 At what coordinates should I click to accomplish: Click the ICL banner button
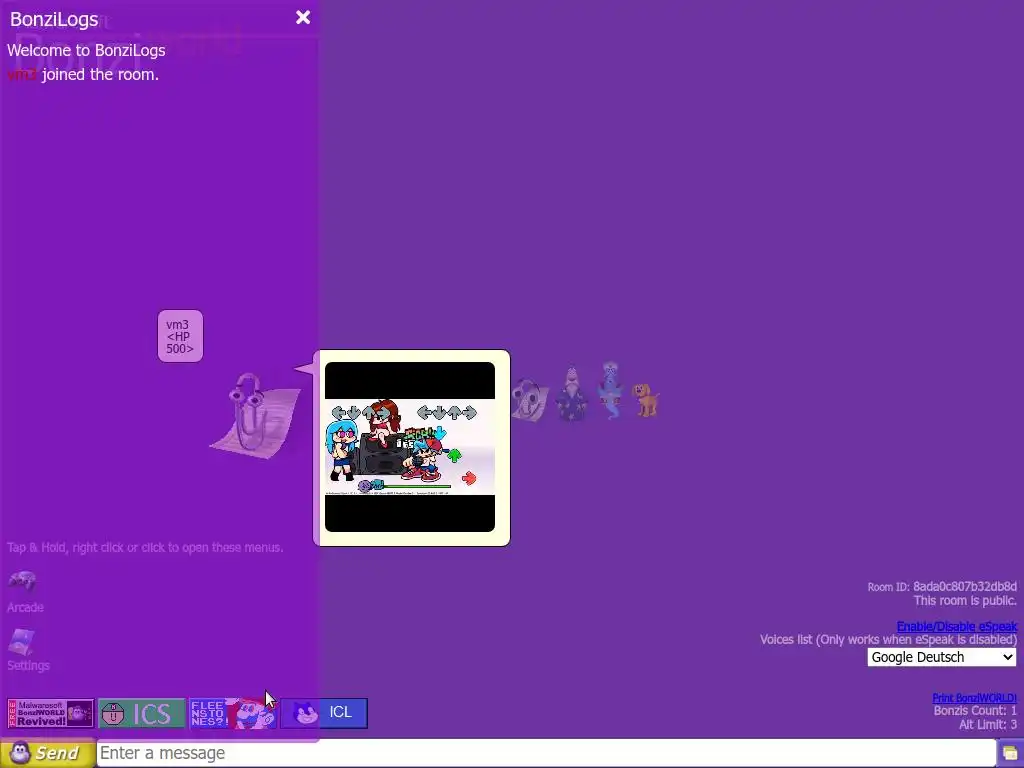[x=324, y=713]
